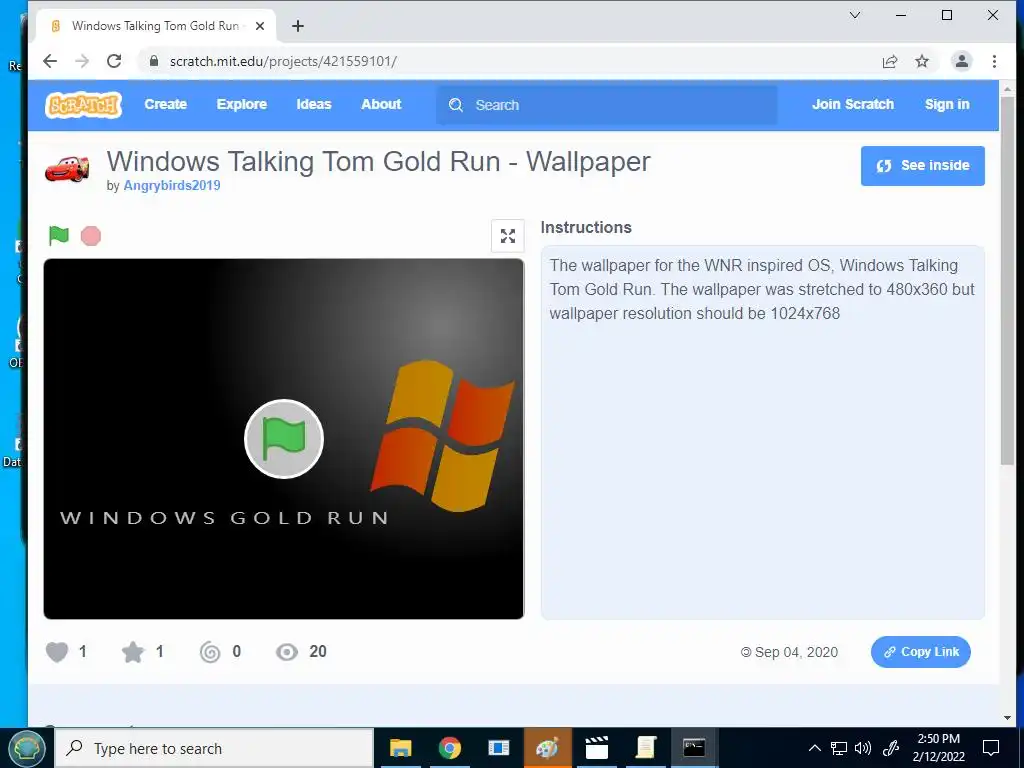The height and width of the screenshot is (768, 1024).
Task: Click the project title heading text
Action: point(379,162)
